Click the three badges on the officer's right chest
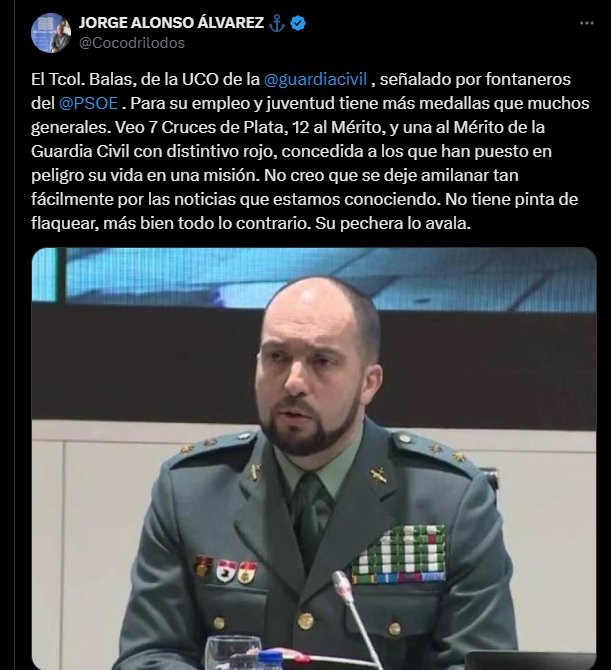611x670 pixels. click(x=225, y=569)
